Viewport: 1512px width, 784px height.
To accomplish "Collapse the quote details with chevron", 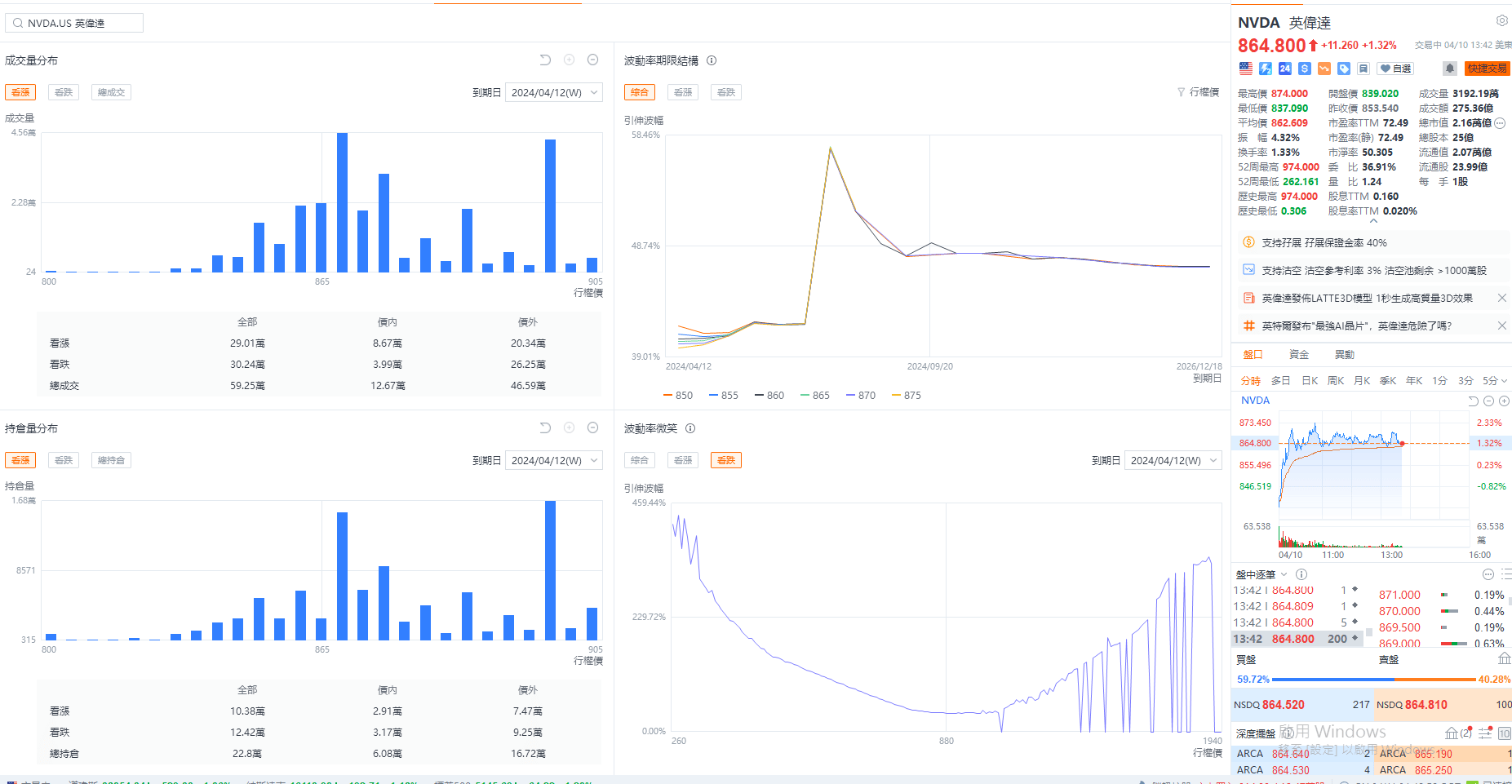I will click(1373, 221).
